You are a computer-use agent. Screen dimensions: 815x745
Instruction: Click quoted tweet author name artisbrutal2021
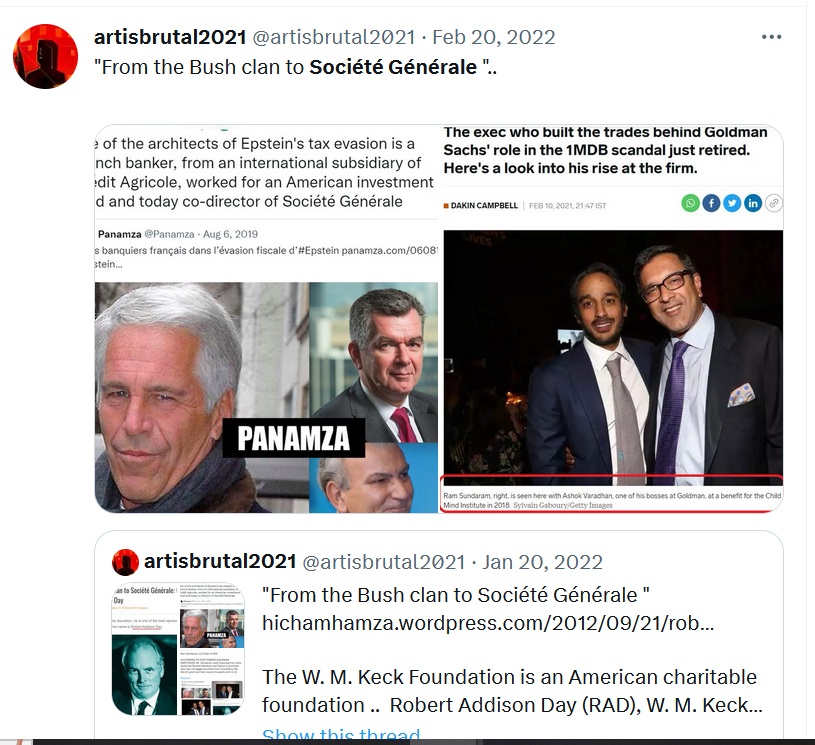coord(220,561)
